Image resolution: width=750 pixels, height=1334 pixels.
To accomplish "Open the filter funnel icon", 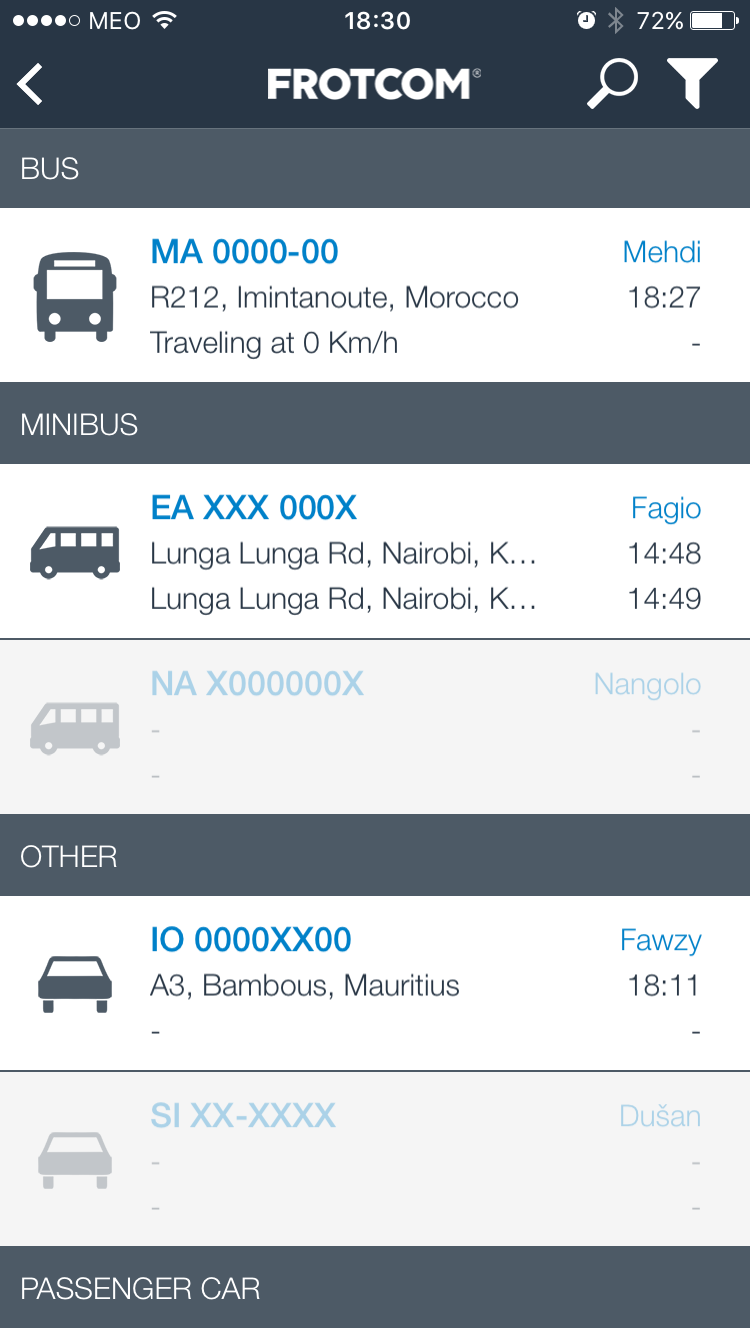I will coord(692,83).
